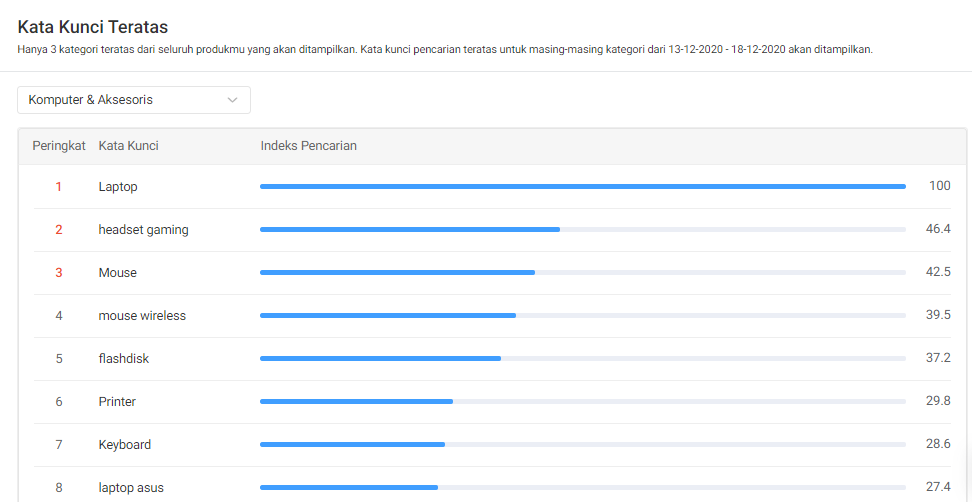972x502 pixels.
Task: Click the flashdisk search index bar
Action: [583, 358]
